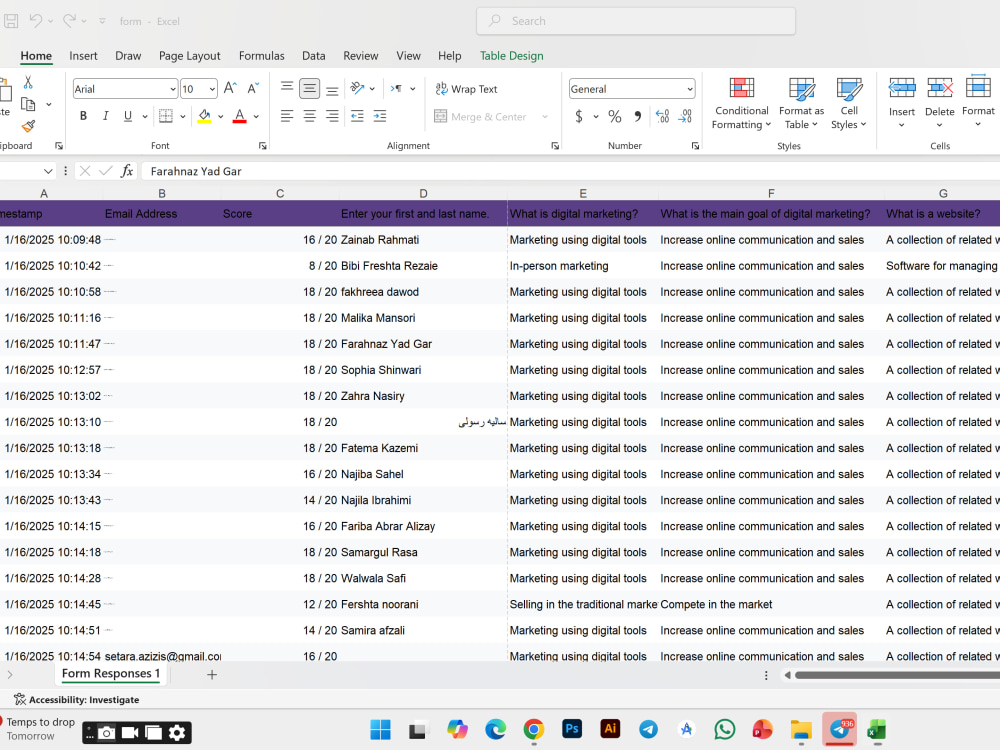Select the Form Responses 1 sheet tab
This screenshot has height=750, width=1000.
tap(111, 673)
